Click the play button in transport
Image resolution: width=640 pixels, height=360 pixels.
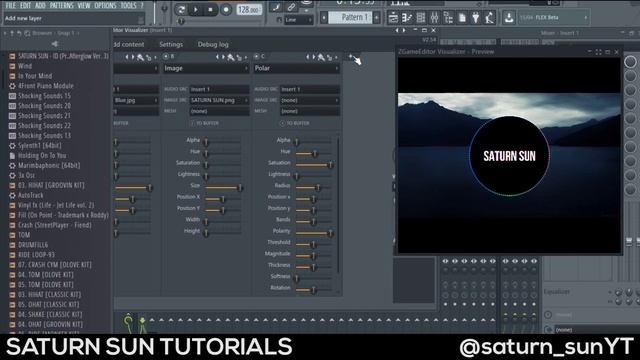(196, 9)
